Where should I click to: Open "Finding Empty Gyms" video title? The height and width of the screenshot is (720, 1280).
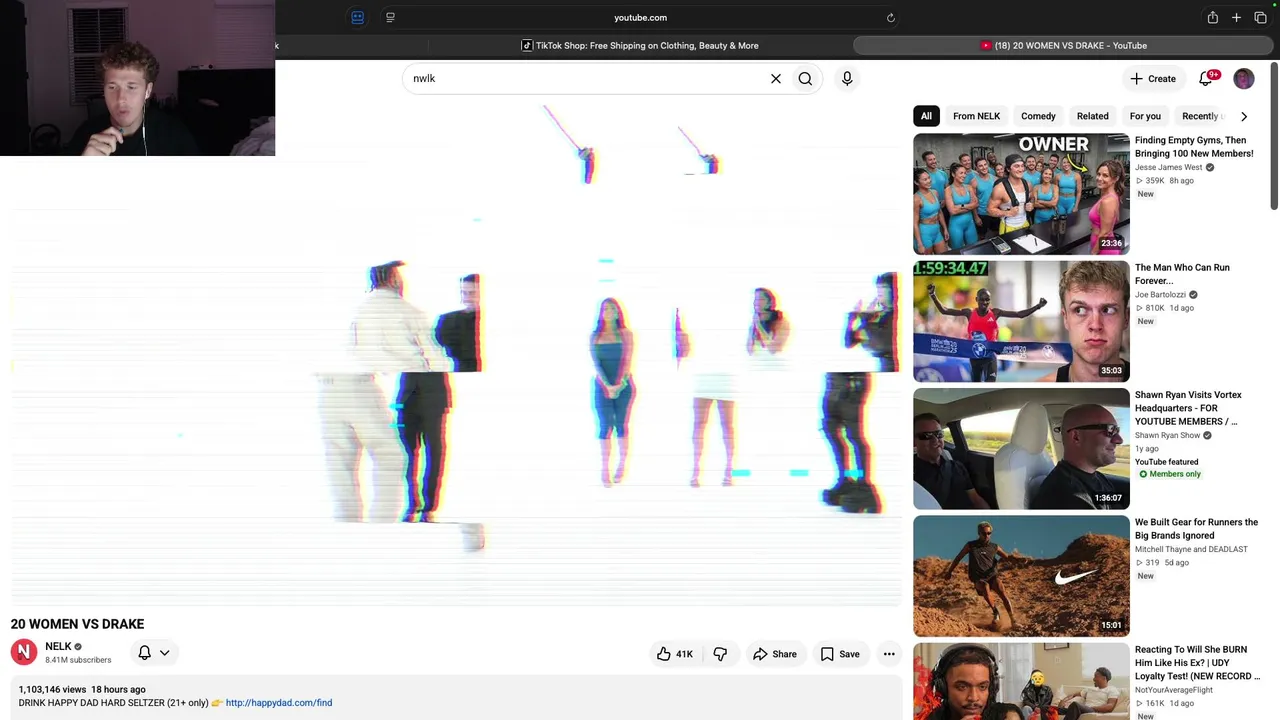pyautogui.click(x=1194, y=147)
